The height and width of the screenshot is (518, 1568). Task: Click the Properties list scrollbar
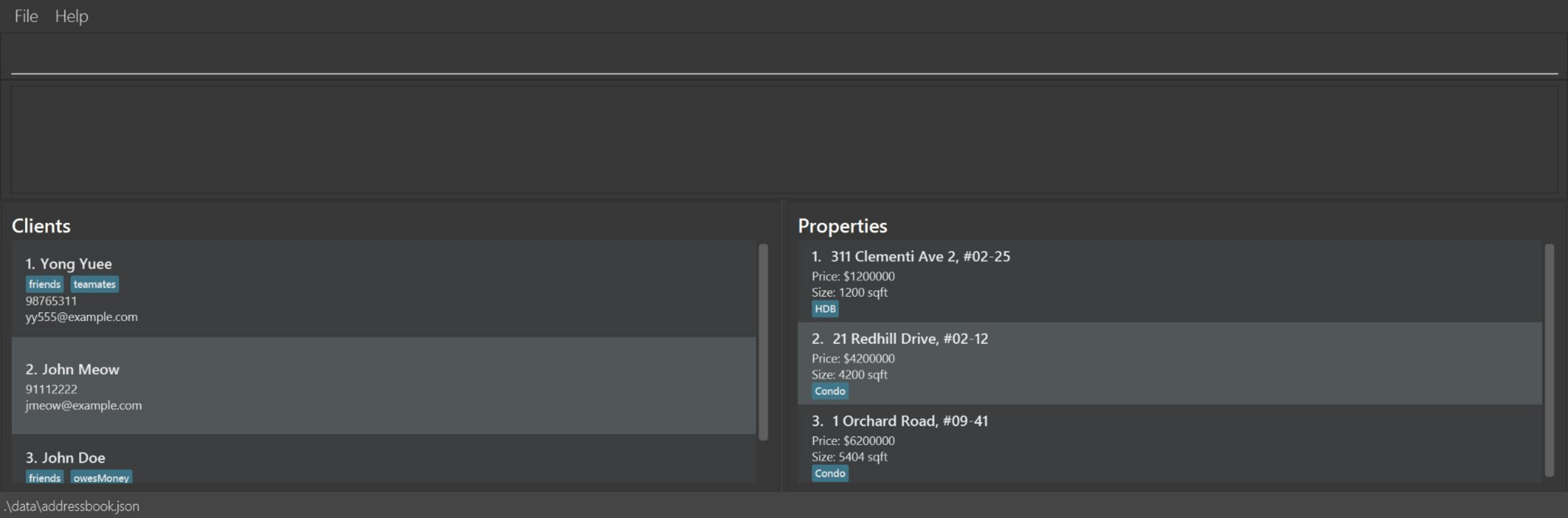click(1549, 360)
